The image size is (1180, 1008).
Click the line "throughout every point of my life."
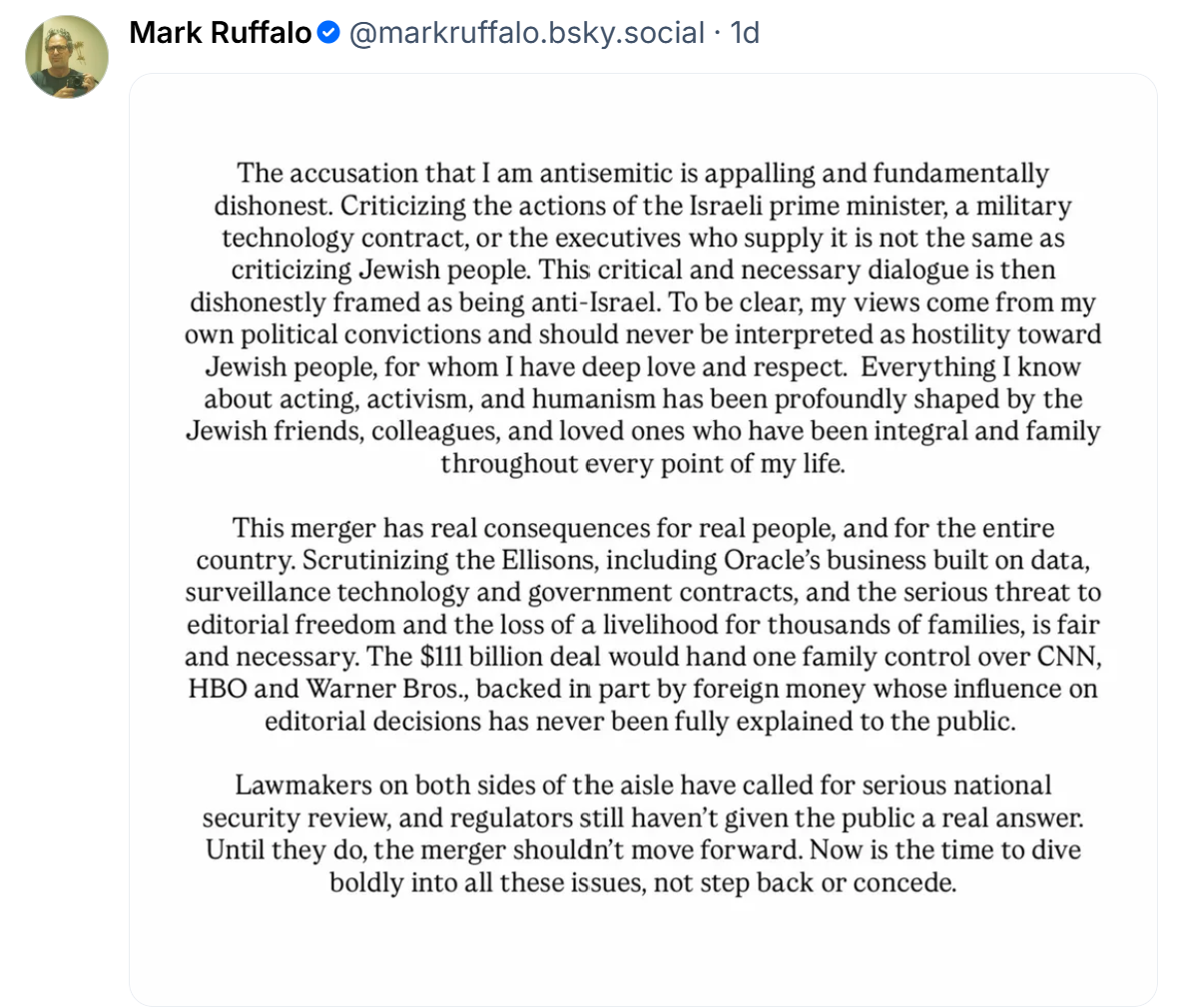point(644,463)
